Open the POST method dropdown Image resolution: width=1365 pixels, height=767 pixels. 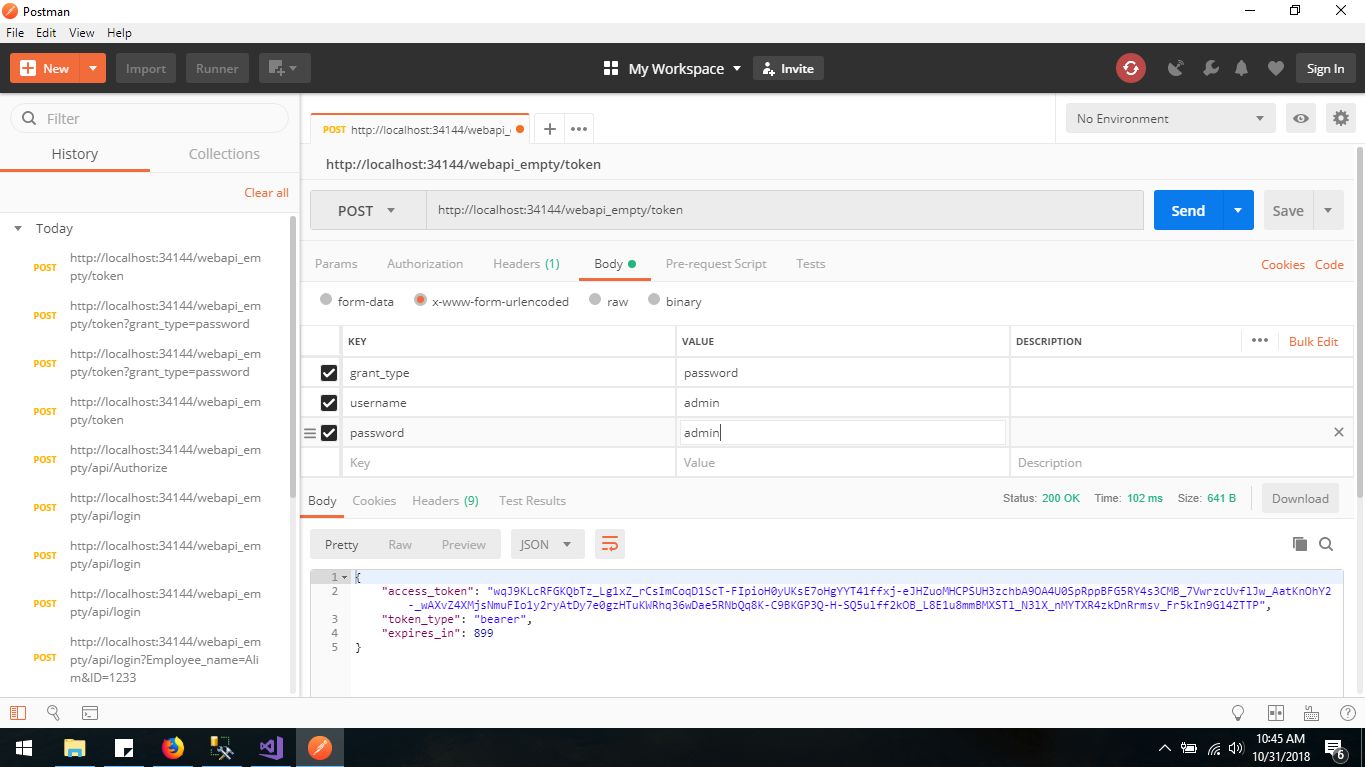[367, 210]
